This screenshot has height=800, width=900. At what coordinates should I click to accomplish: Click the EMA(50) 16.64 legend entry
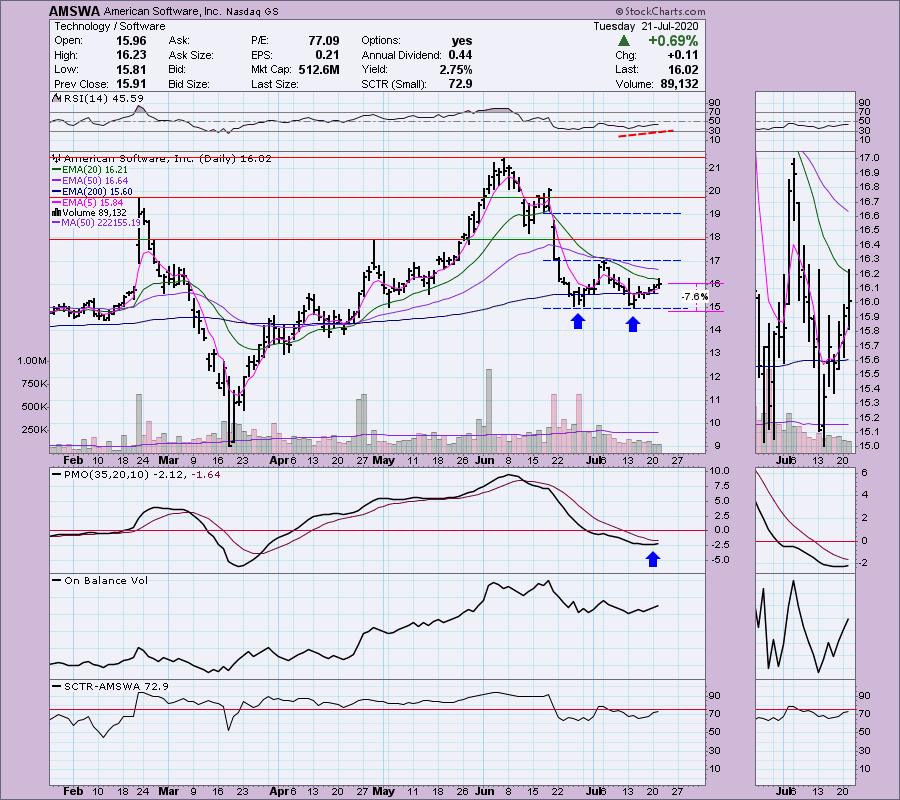point(90,181)
